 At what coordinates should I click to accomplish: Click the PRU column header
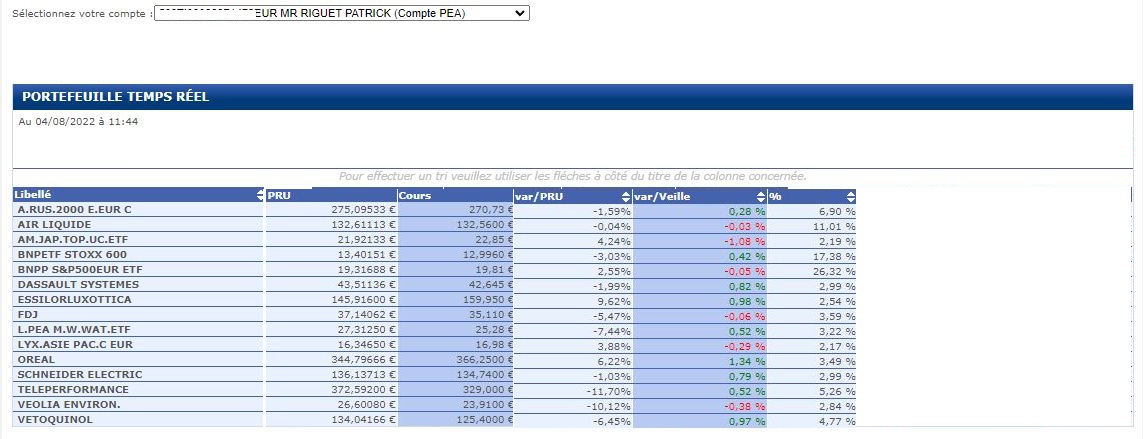tap(280, 195)
